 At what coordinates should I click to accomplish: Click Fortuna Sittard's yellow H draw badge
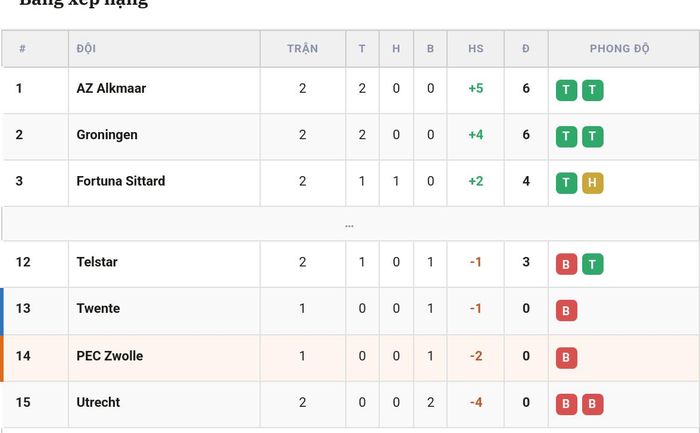[x=592, y=183]
